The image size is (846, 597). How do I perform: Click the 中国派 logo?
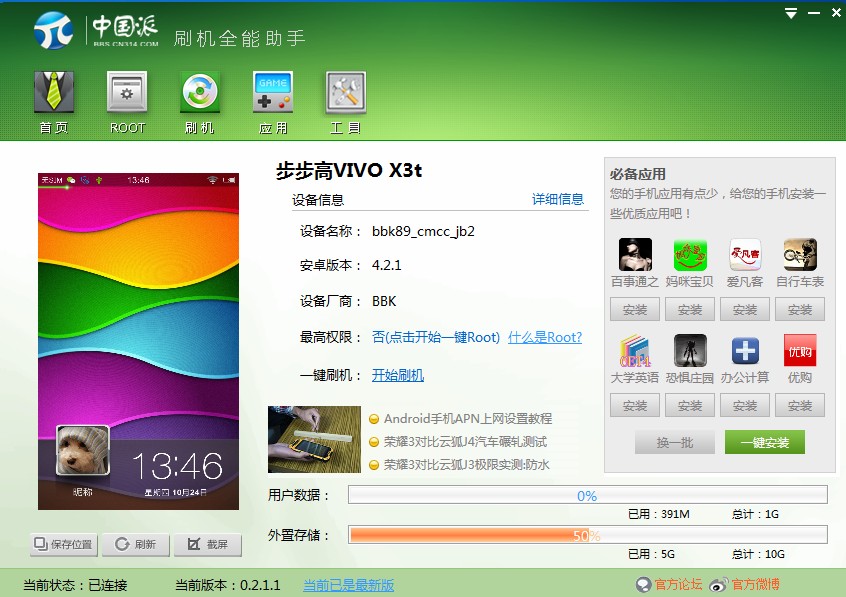(x=97, y=30)
